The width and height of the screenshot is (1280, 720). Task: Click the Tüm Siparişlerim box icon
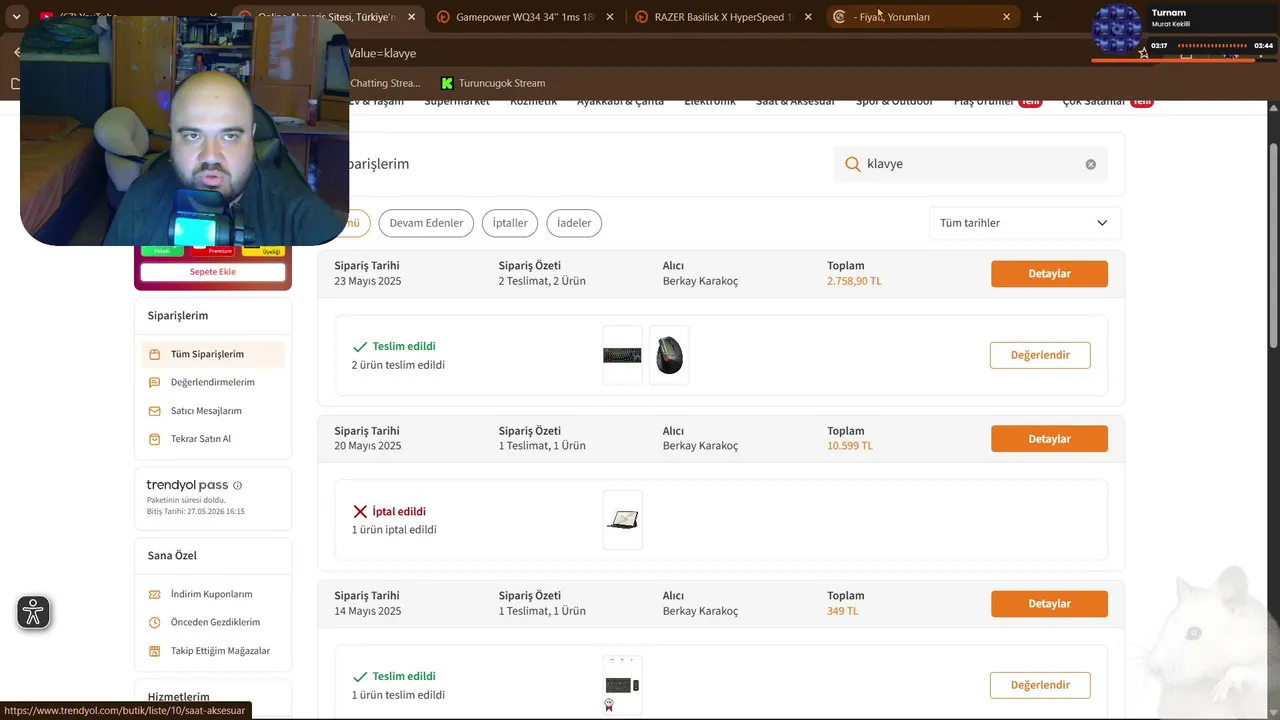[x=154, y=354]
